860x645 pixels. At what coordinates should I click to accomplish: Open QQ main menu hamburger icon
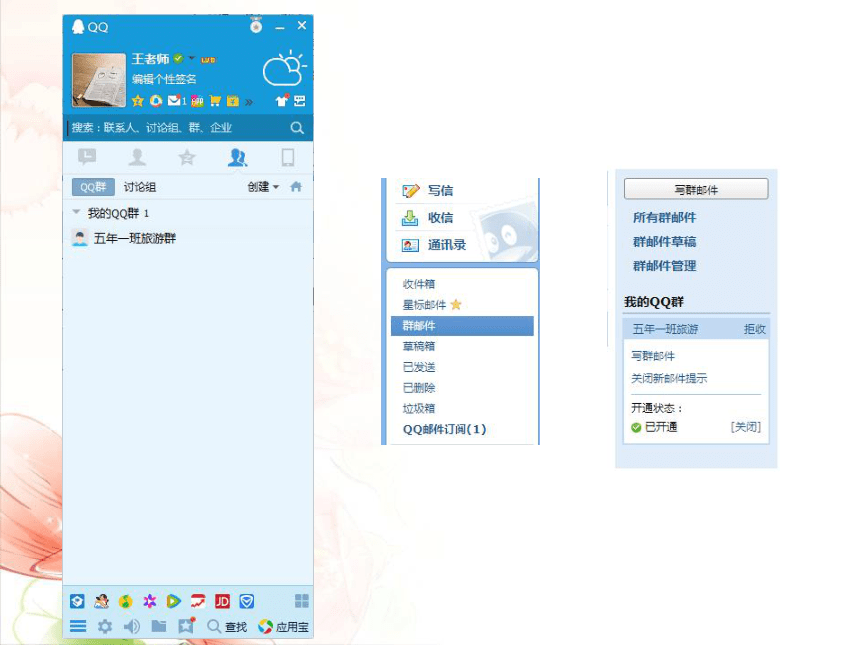tap(78, 626)
